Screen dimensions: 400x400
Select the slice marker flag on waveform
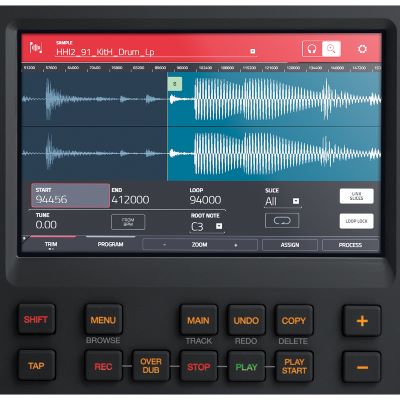pos(175,84)
